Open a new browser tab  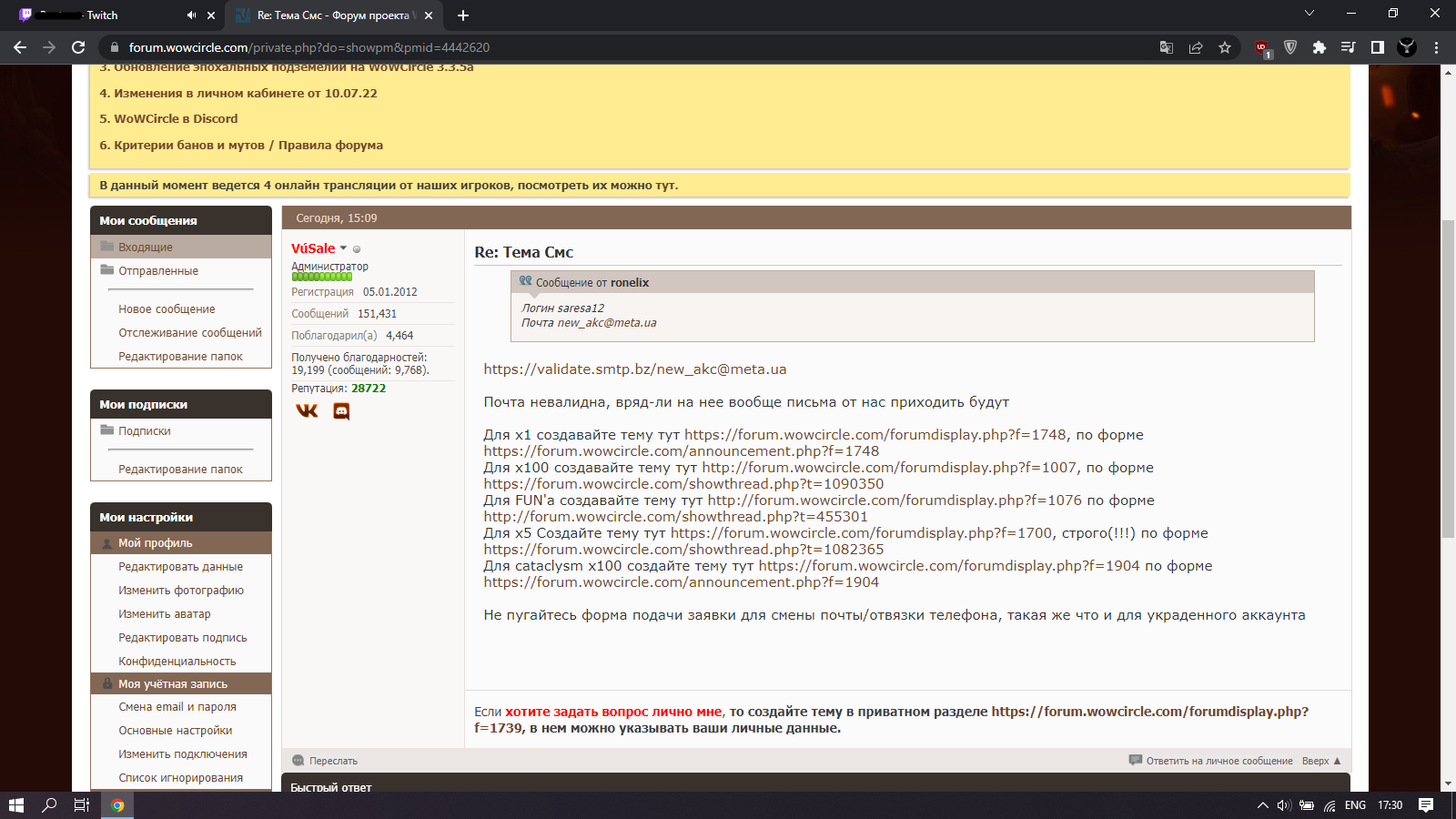point(463,15)
